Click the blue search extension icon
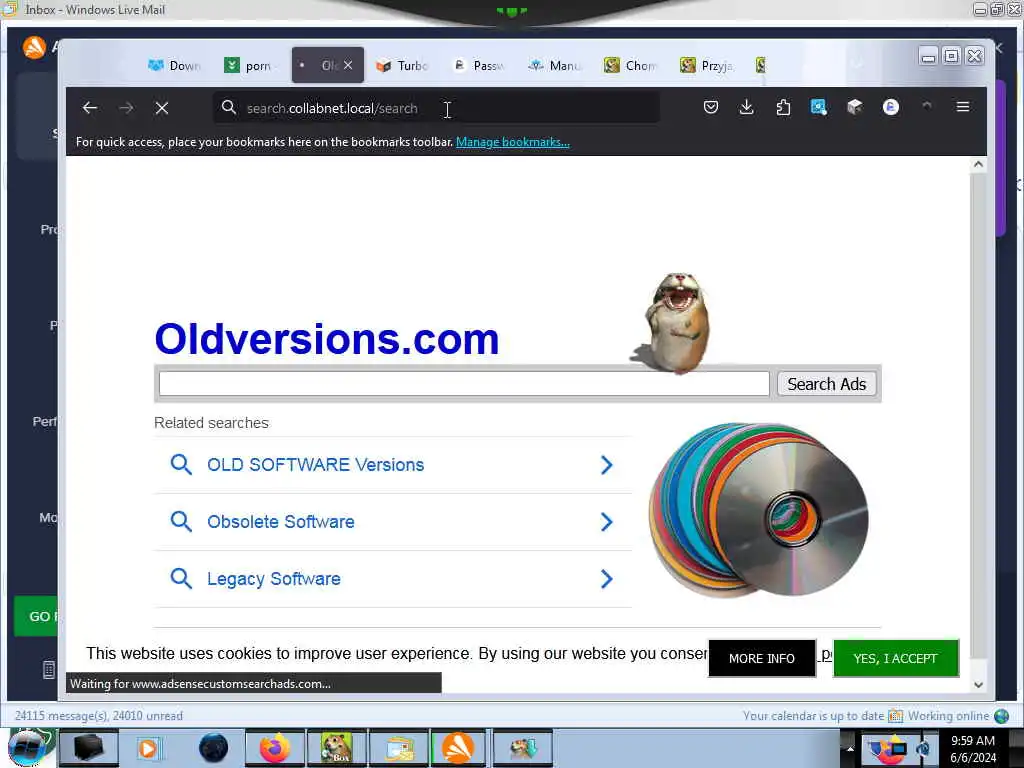This screenshot has height=768, width=1024. pyautogui.click(x=818, y=107)
